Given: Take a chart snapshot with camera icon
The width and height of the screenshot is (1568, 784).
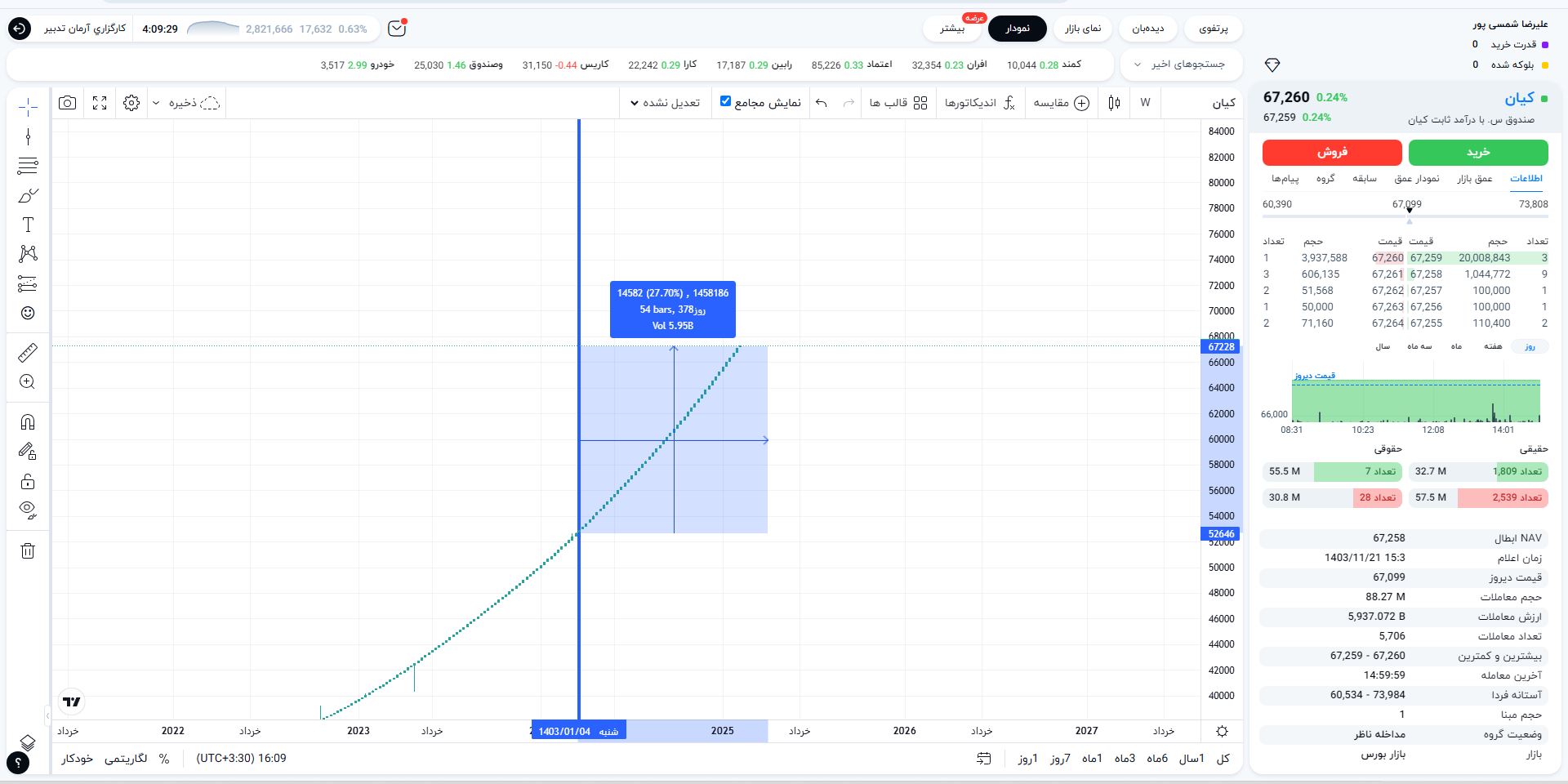Looking at the screenshot, I should pyautogui.click(x=68, y=103).
